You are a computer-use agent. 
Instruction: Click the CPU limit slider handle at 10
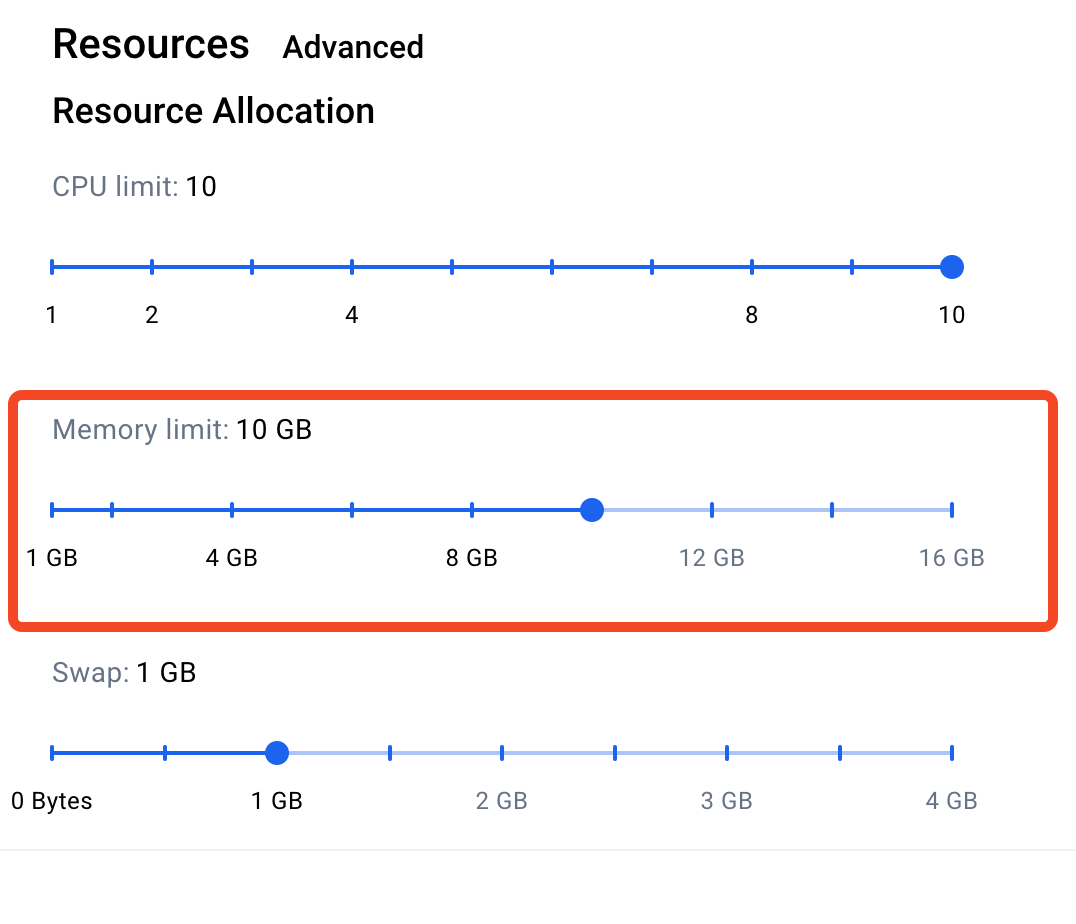pyautogui.click(x=952, y=267)
